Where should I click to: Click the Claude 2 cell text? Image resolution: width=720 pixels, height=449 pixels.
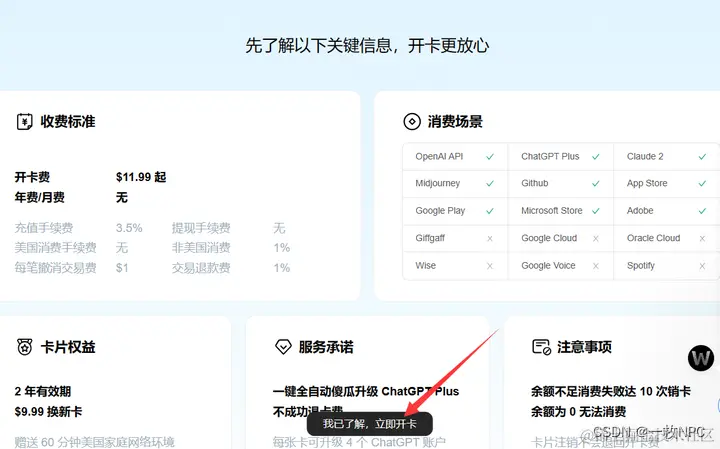[x=645, y=157]
